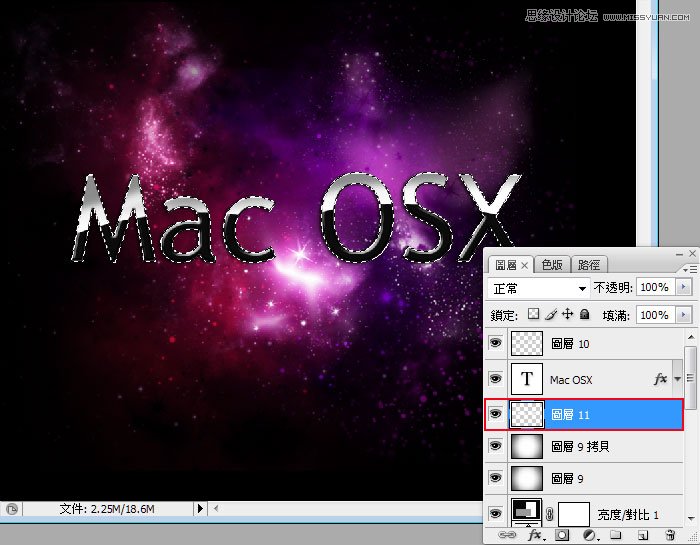Image resolution: width=700 pixels, height=545 pixels.
Task: Lock layer position
Action: 567,314
